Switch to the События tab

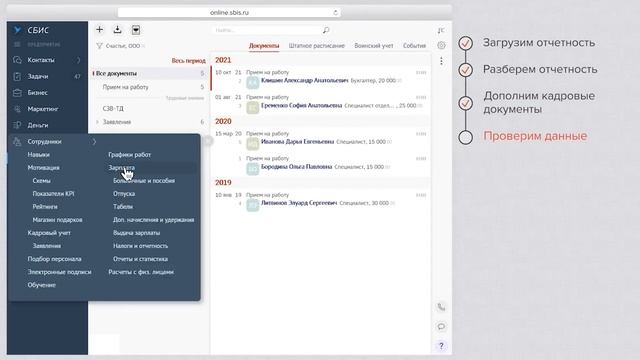pyautogui.click(x=414, y=46)
